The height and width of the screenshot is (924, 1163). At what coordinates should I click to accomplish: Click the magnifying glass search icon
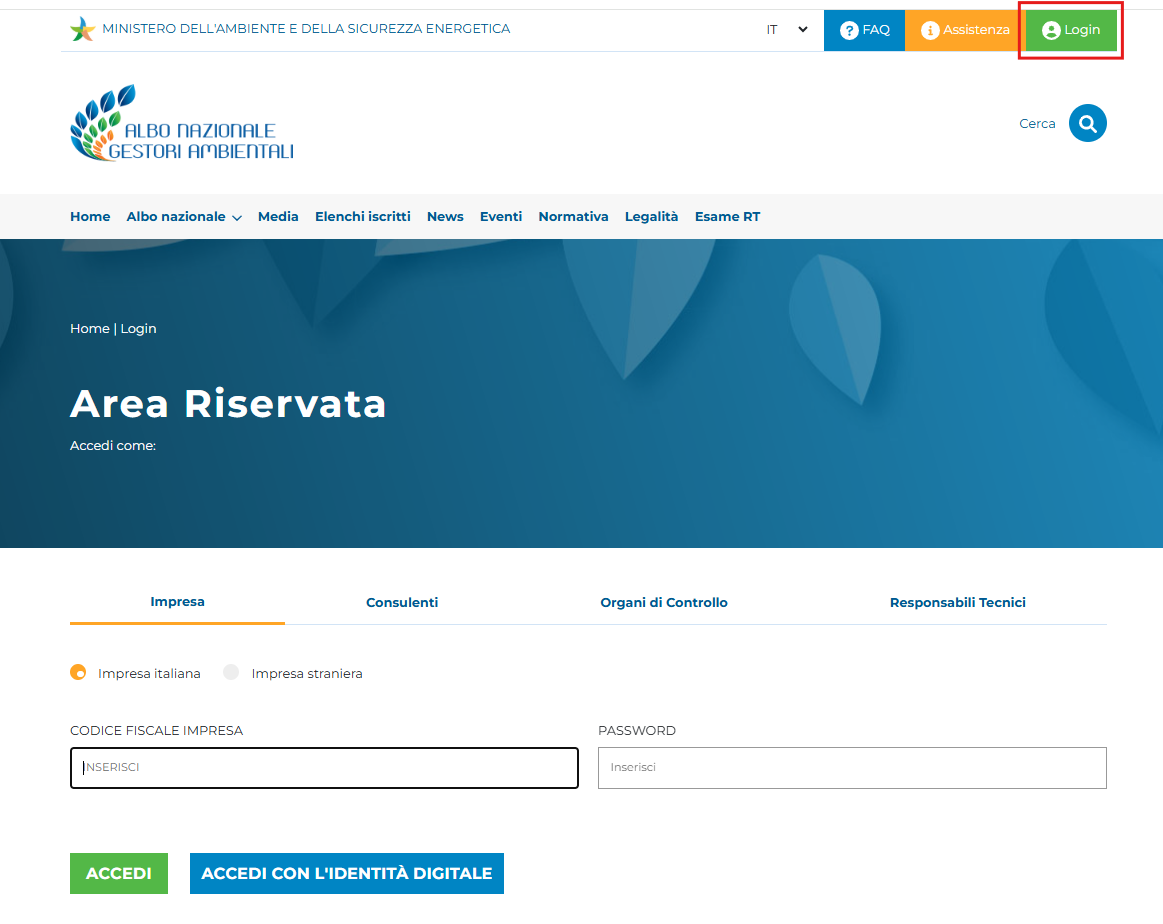point(1087,123)
